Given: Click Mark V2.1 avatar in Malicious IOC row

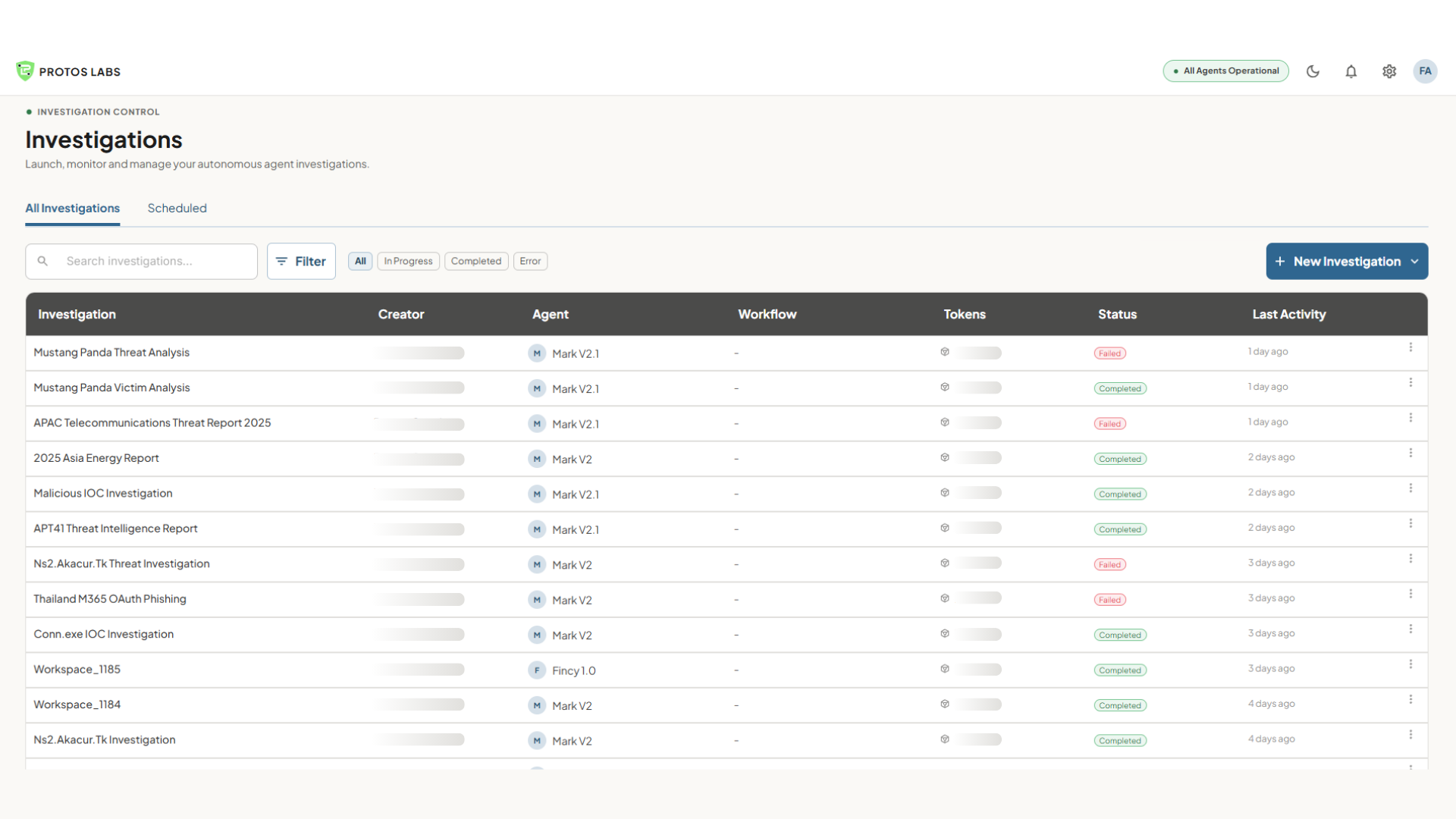Looking at the screenshot, I should coord(537,494).
